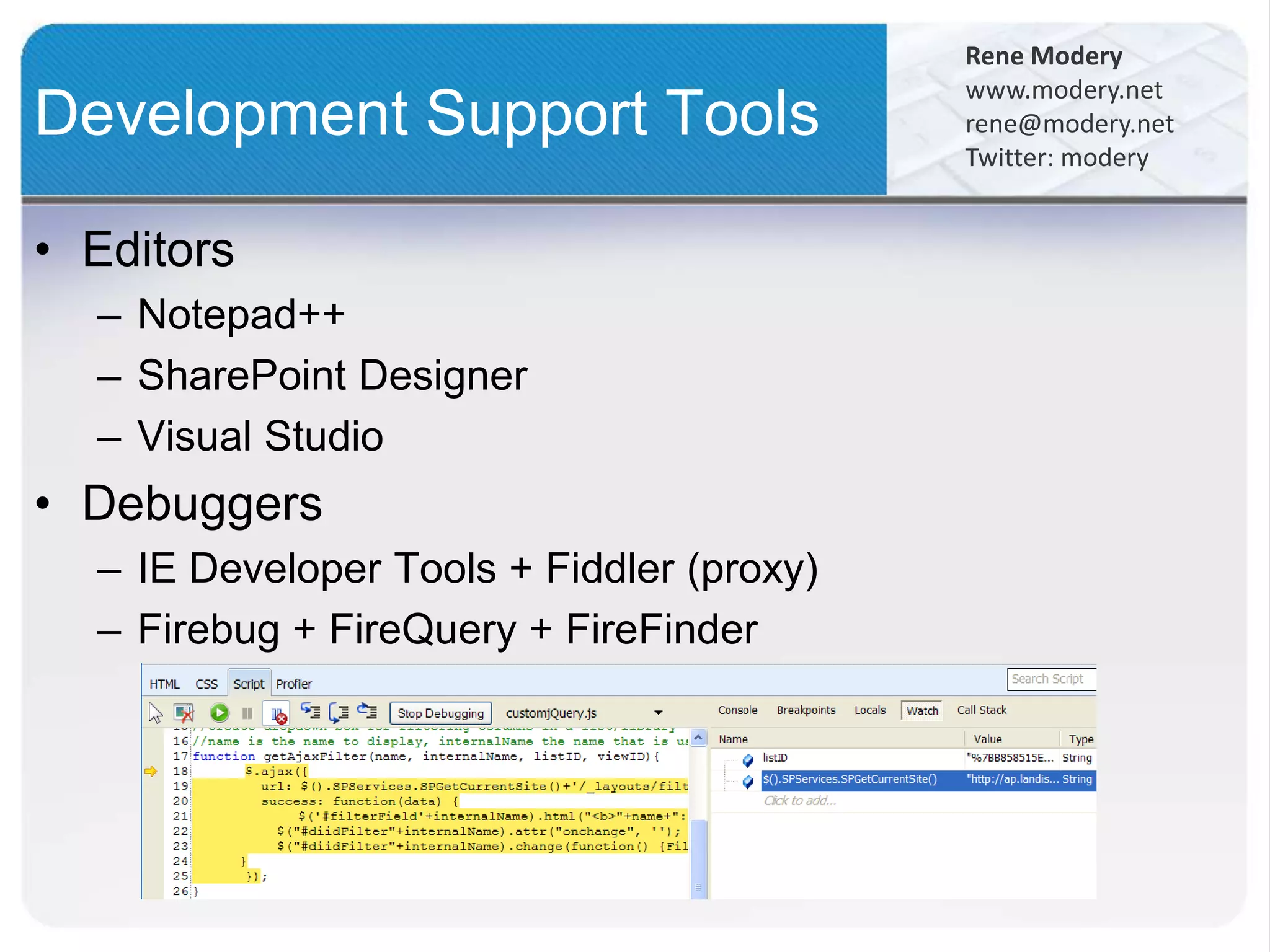The height and width of the screenshot is (952, 1270).
Task: Click the green continue (play) debugging icon
Action: [x=220, y=713]
